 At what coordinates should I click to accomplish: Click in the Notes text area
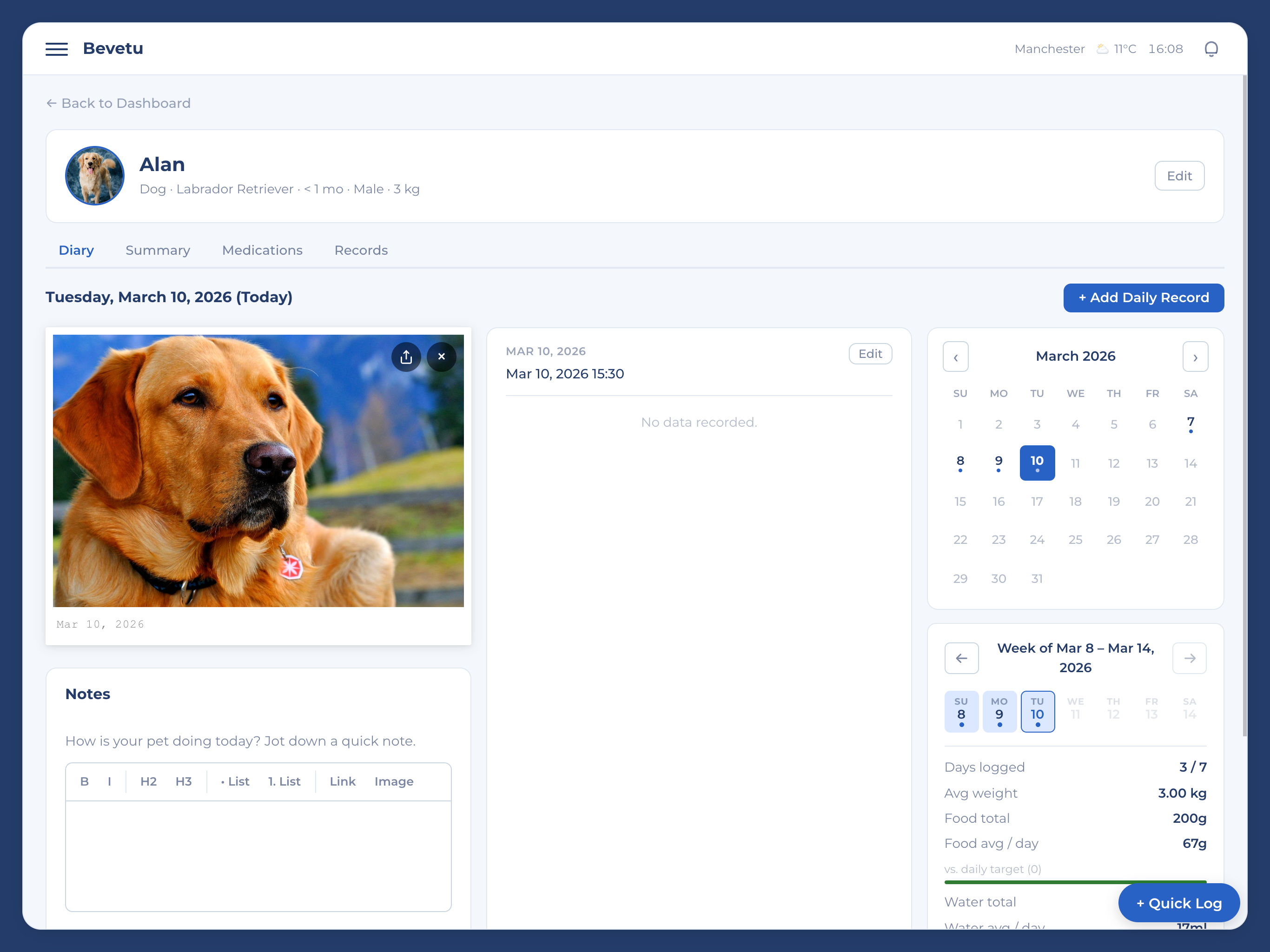(x=258, y=855)
